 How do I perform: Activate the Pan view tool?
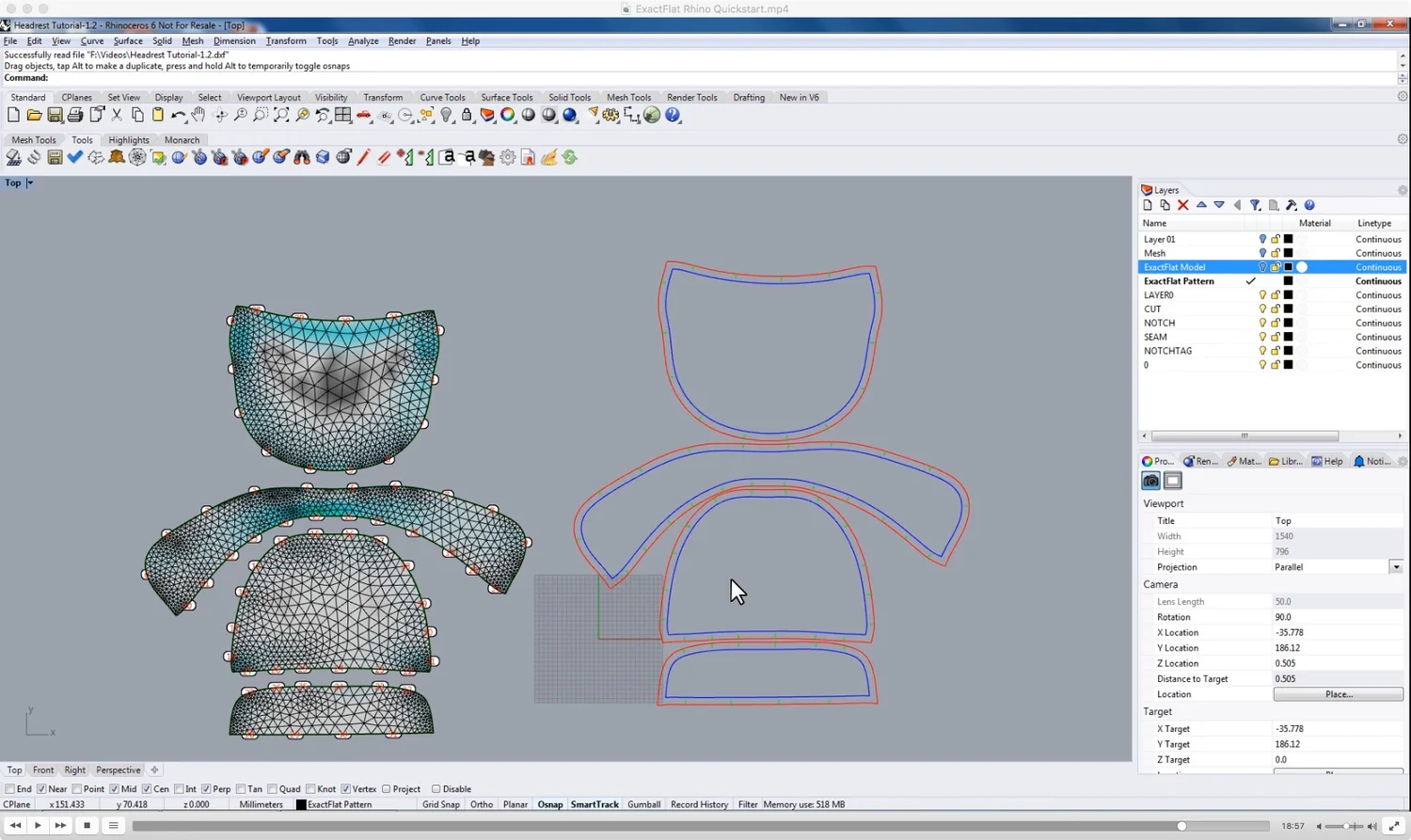[x=199, y=115]
